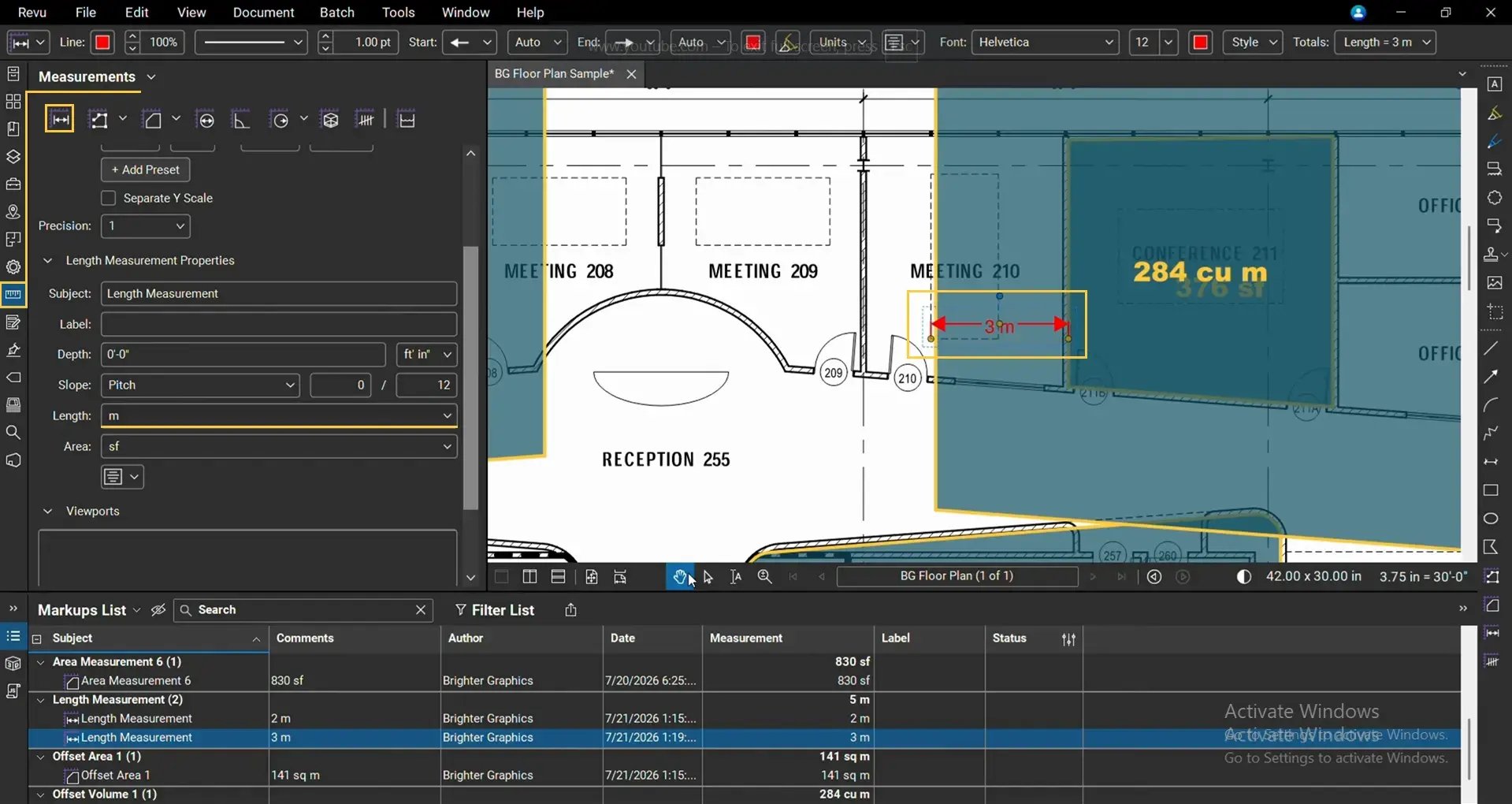The image size is (1512, 804).
Task: Open the Totals Length = 3 m selector
Action: tap(1385, 43)
